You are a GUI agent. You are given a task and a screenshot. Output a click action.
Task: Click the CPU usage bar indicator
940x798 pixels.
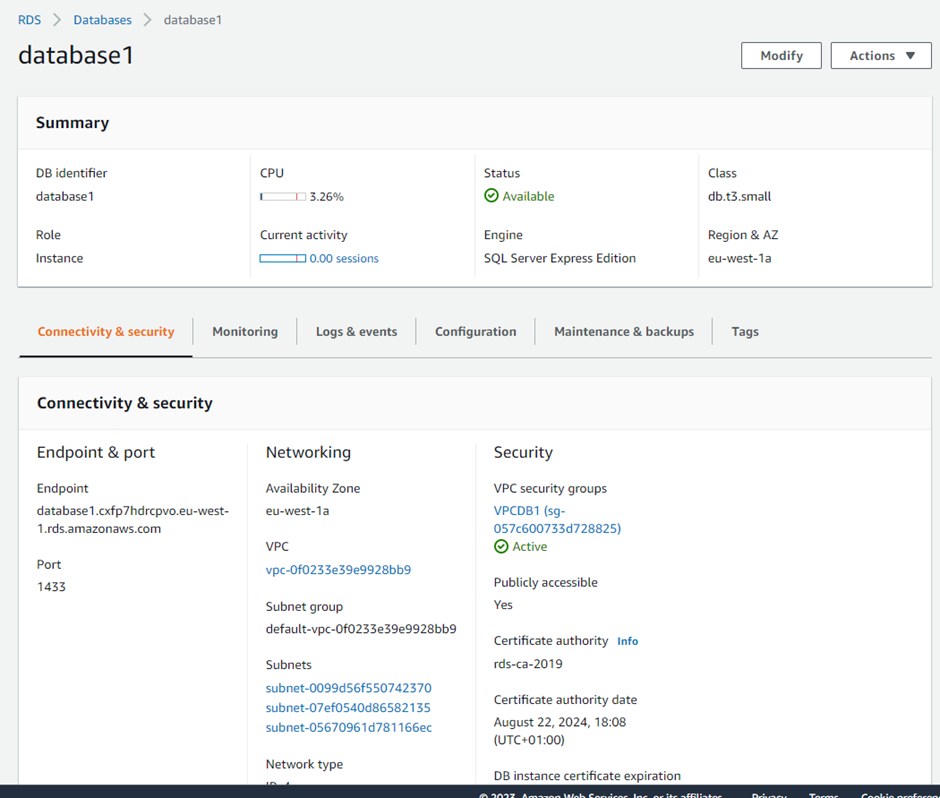pos(282,197)
